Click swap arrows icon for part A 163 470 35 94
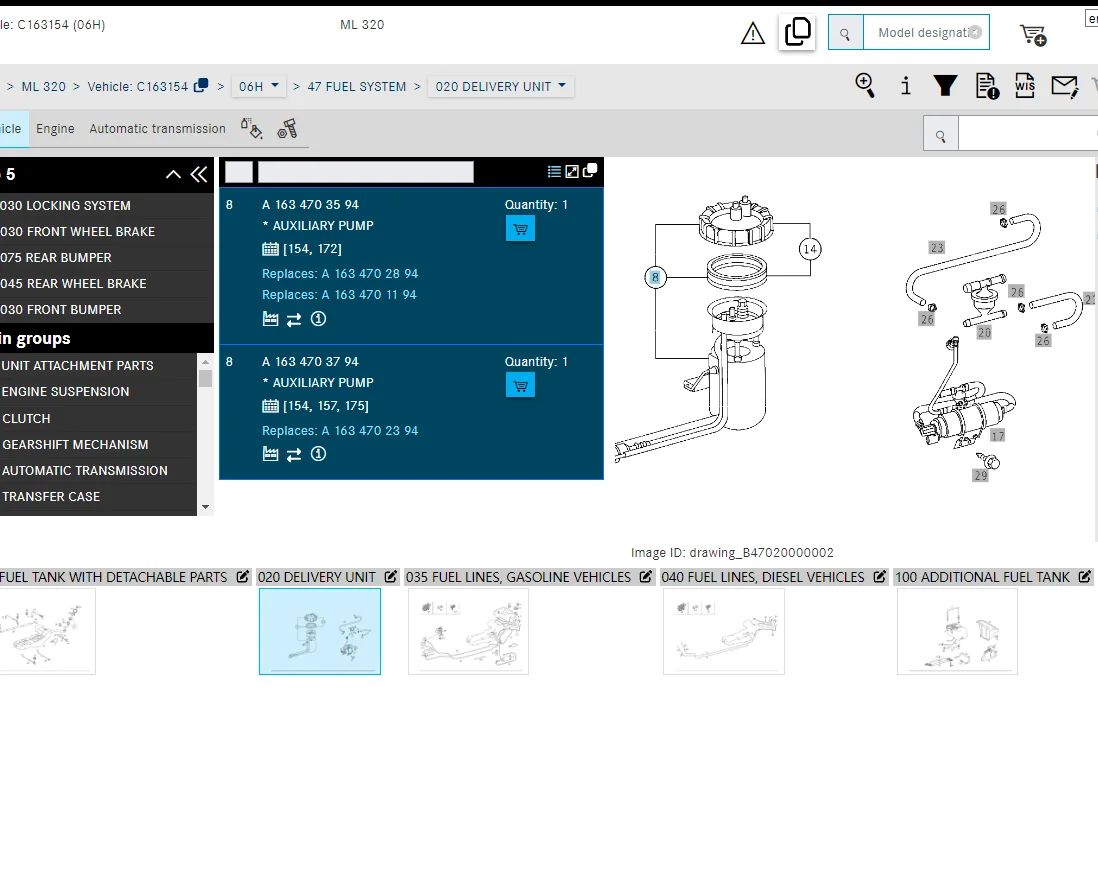Viewport: 1098px width, 874px height. click(x=294, y=319)
